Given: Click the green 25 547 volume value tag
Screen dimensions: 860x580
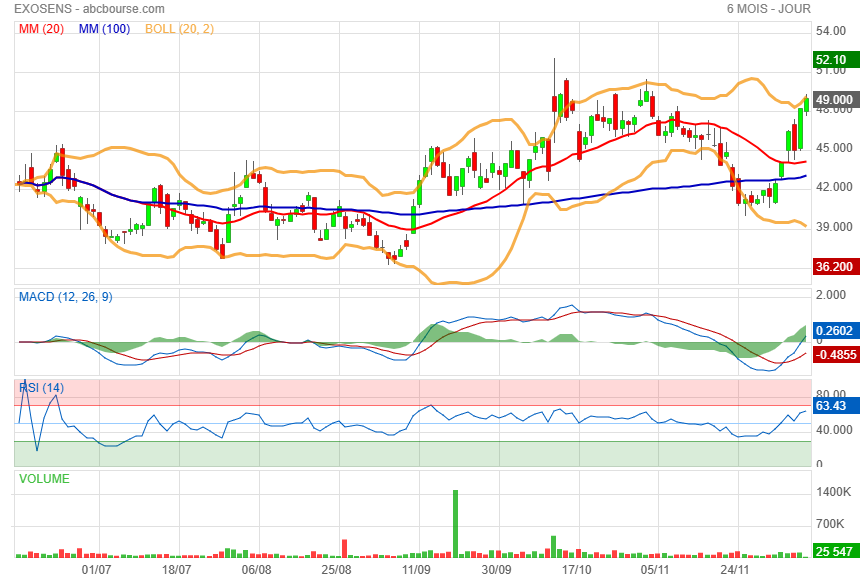Looking at the screenshot, I should click(834, 551).
